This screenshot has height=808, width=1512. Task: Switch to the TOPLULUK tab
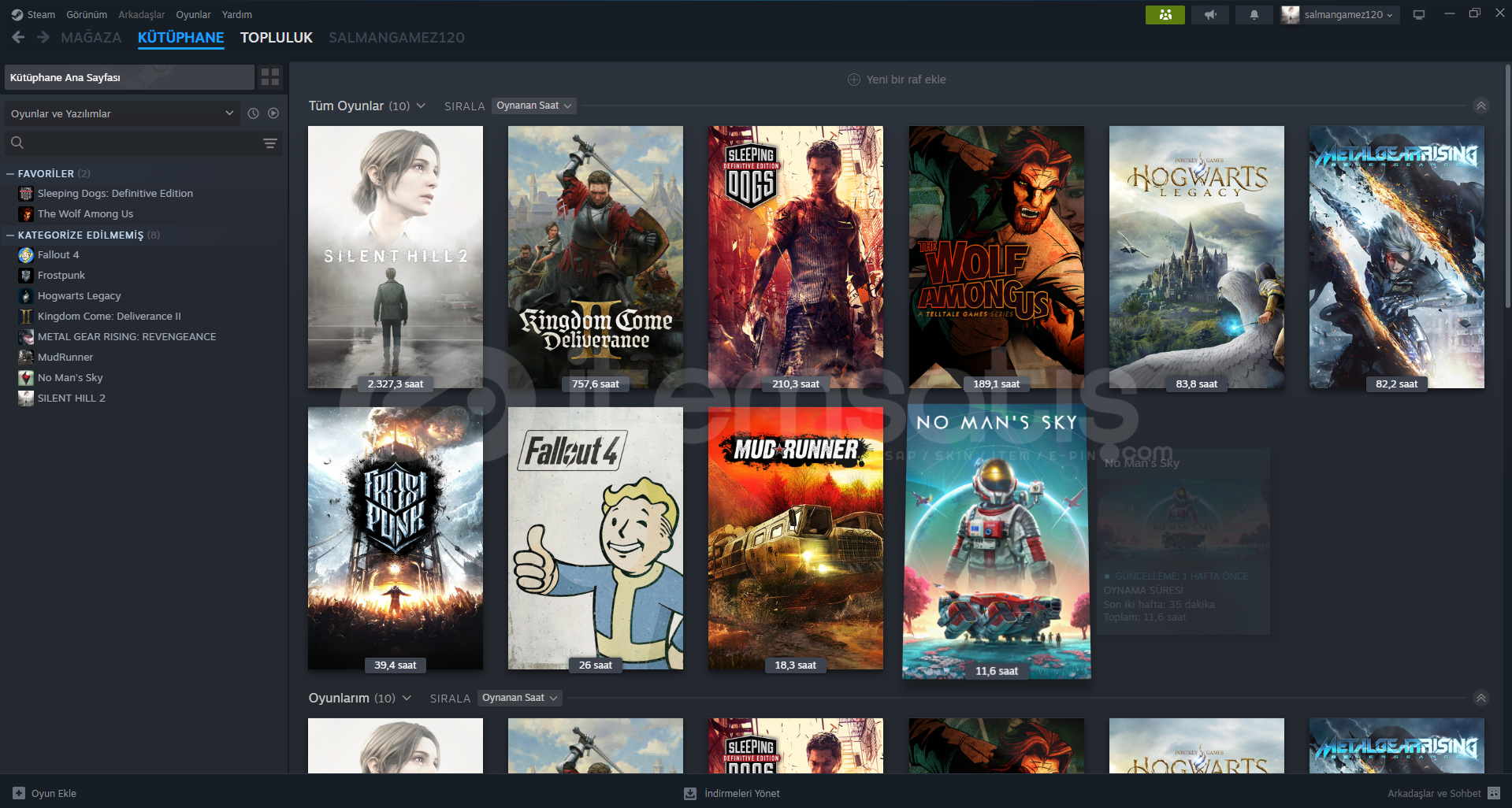coord(277,38)
